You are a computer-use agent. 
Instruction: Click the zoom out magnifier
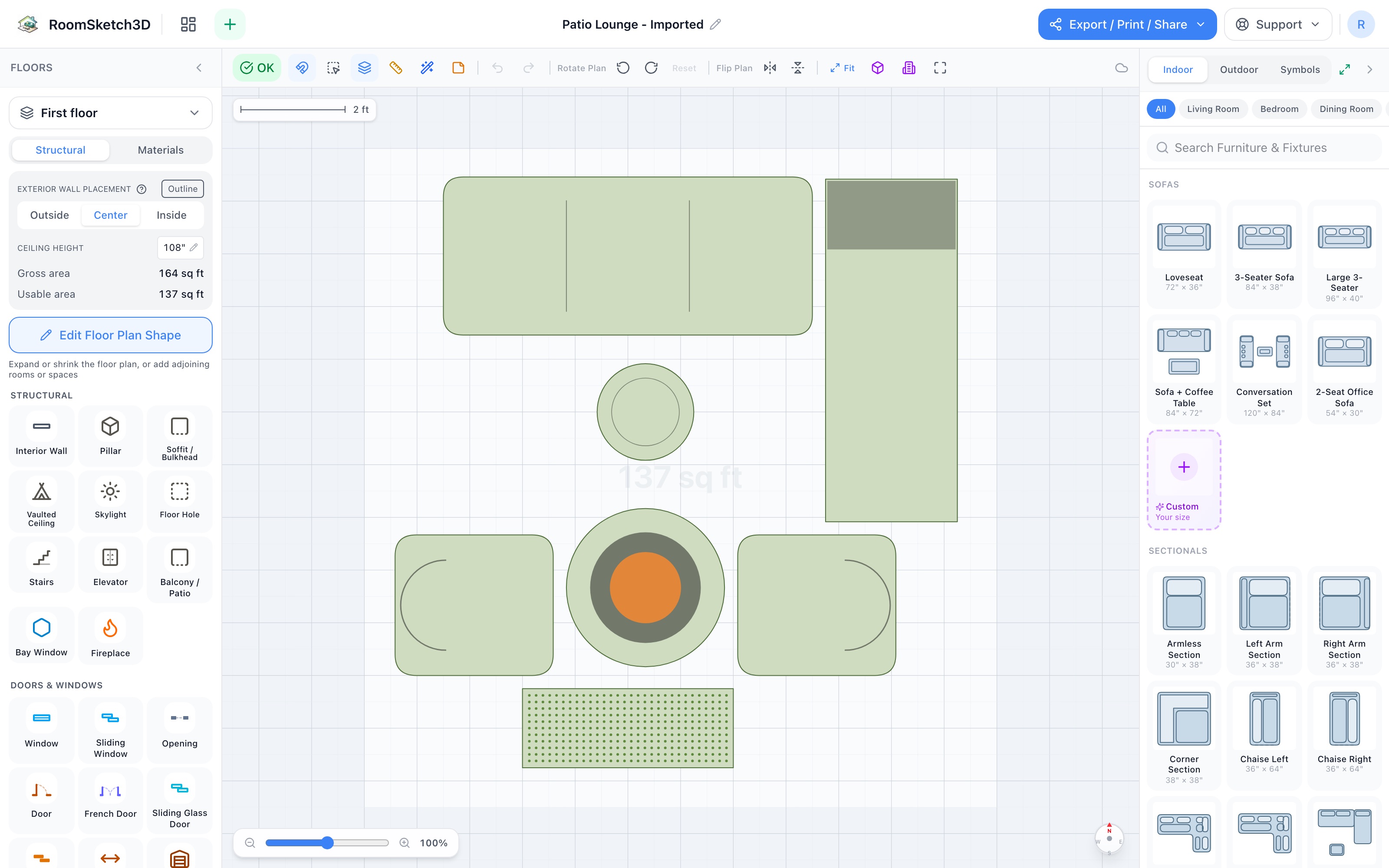click(x=250, y=843)
